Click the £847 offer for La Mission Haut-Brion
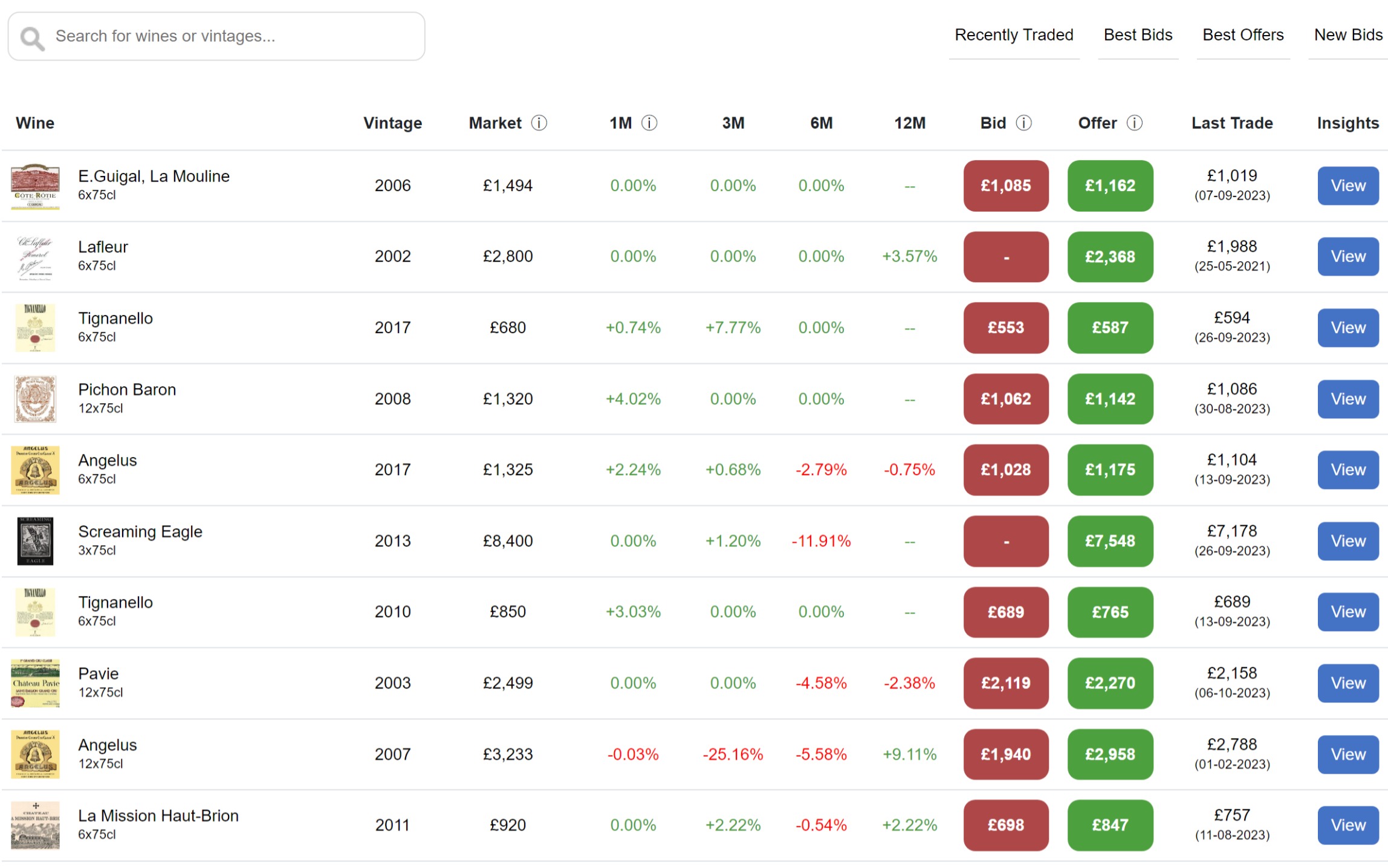 point(1110,826)
